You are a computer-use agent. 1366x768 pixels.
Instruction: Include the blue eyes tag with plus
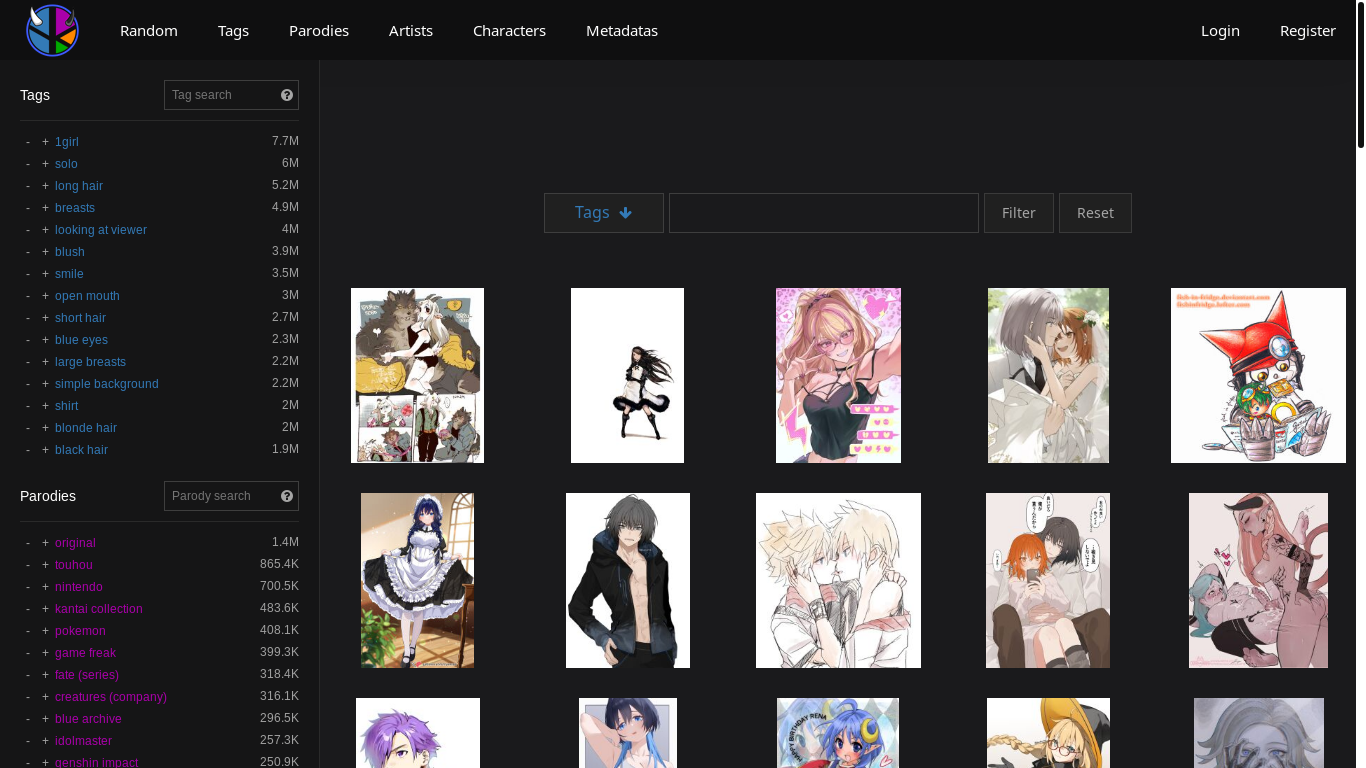click(45, 340)
